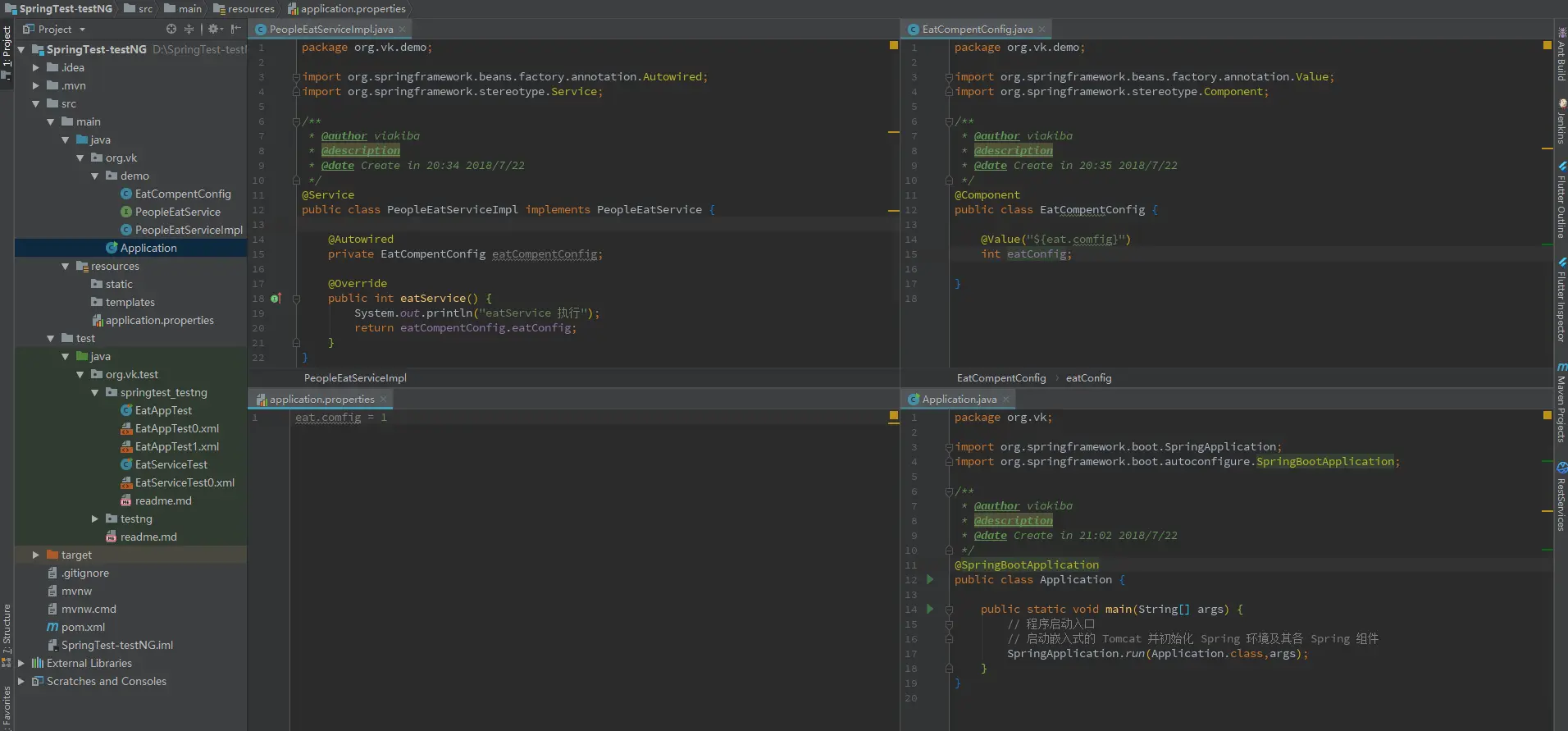Open the Project view dropdown

54,29
